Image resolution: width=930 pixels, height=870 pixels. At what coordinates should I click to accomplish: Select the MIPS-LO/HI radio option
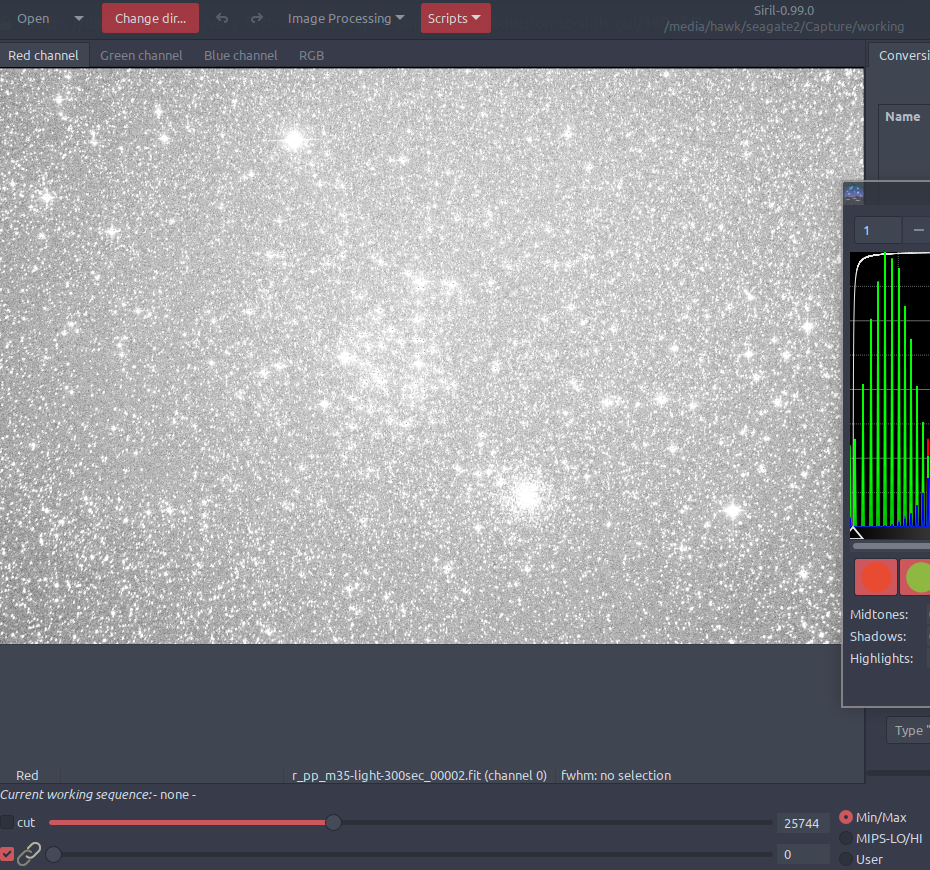click(x=846, y=838)
